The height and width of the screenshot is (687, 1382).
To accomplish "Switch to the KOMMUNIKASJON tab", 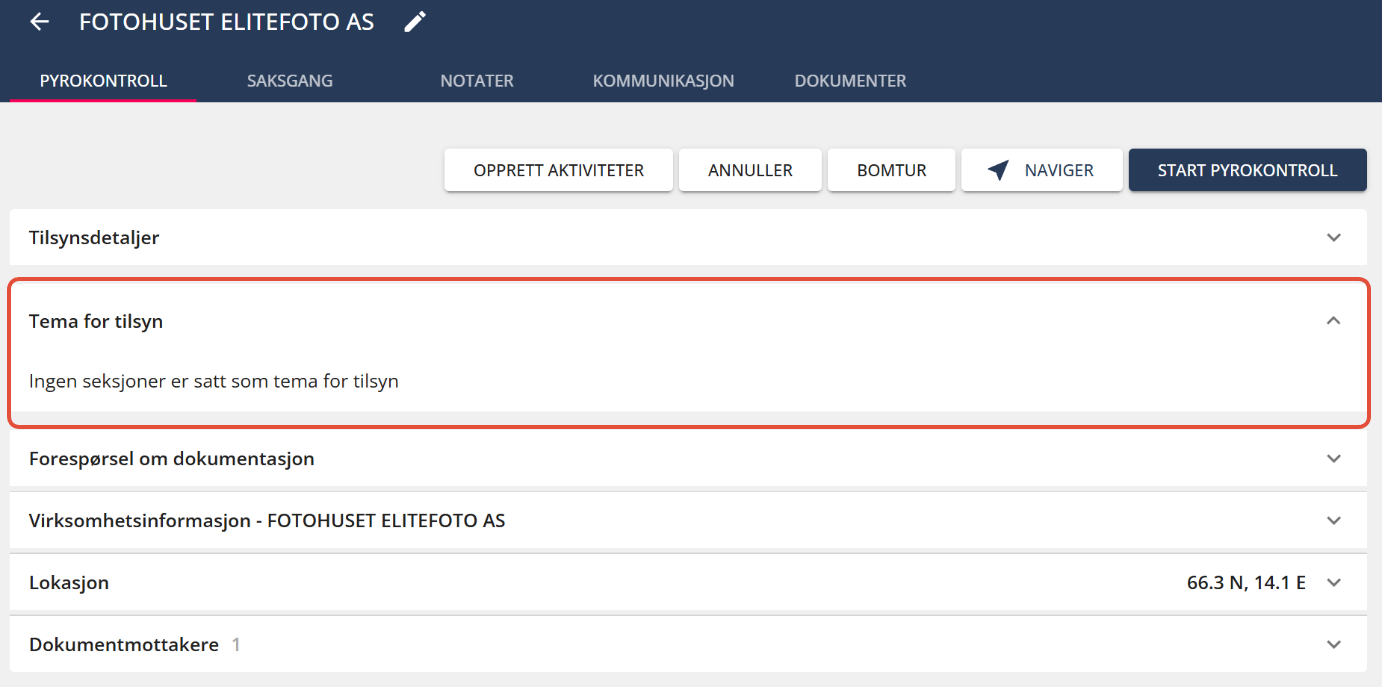I will (x=664, y=81).
